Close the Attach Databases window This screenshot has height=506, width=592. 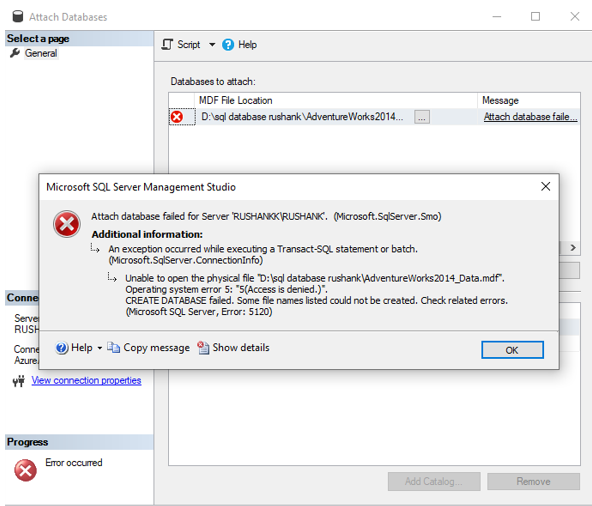tap(575, 17)
